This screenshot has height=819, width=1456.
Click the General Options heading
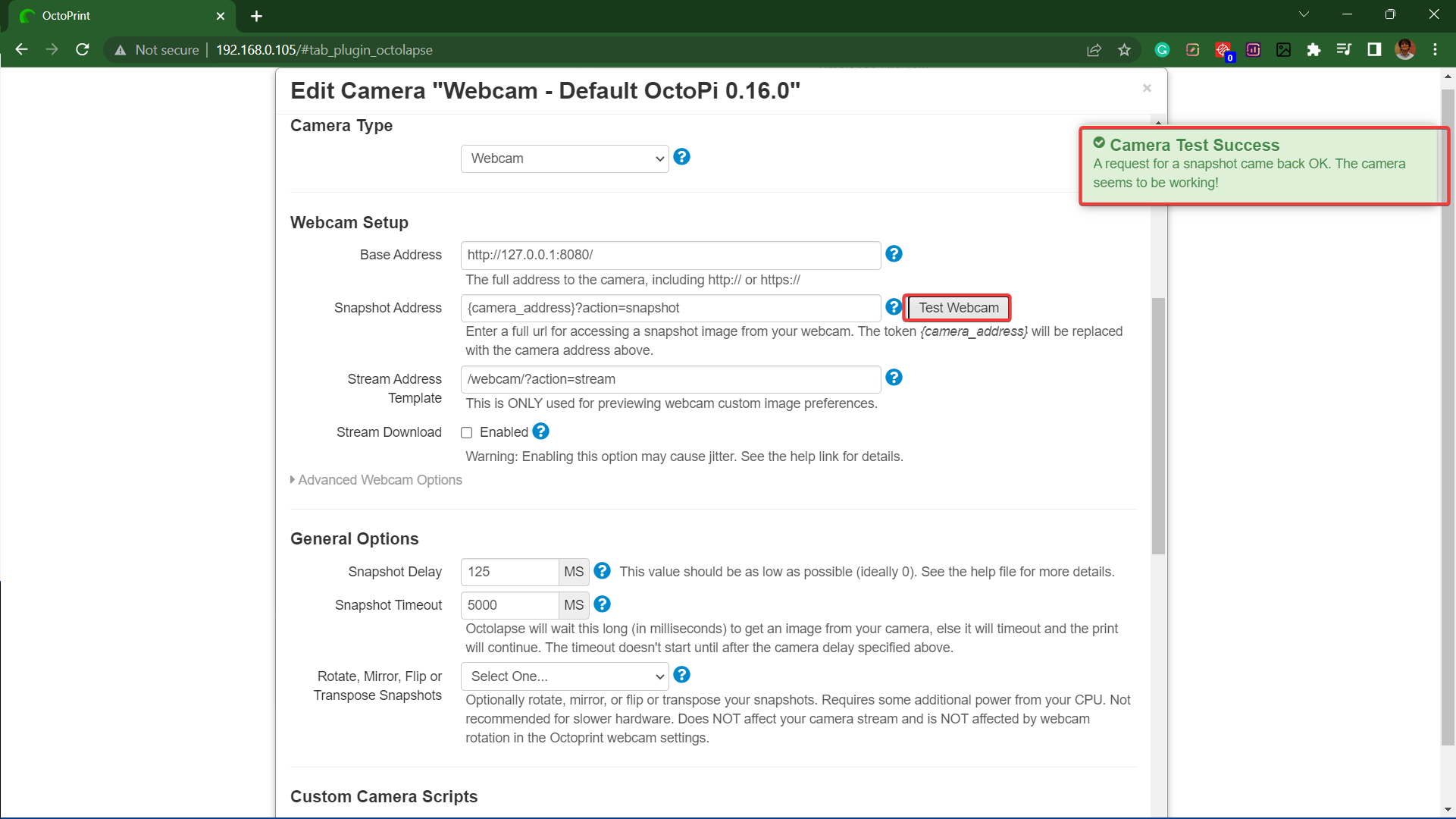tap(355, 539)
